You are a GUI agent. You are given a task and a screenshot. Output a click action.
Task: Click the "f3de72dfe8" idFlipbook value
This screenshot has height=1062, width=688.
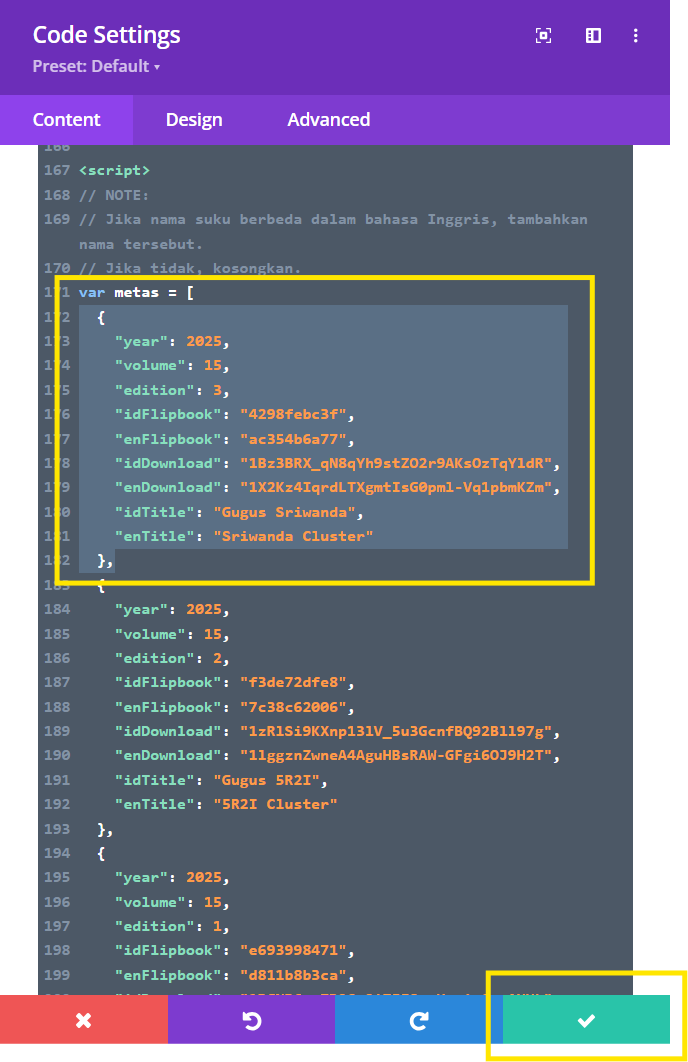(x=294, y=683)
